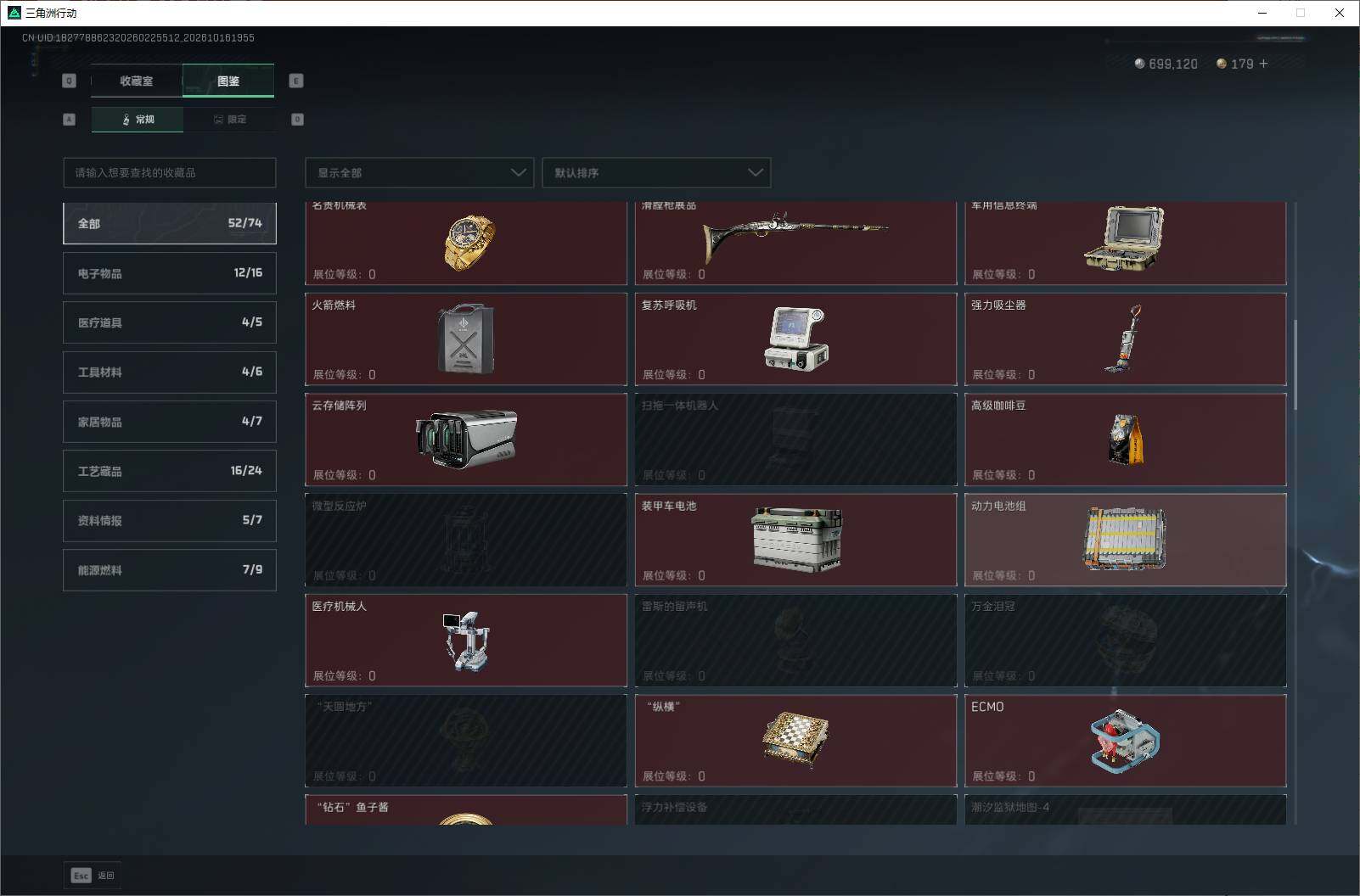1360x896 pixels.
Task: Select the locked 扫拖一体机器人 card
Action: pyautogui.click(x=795, y=439)
